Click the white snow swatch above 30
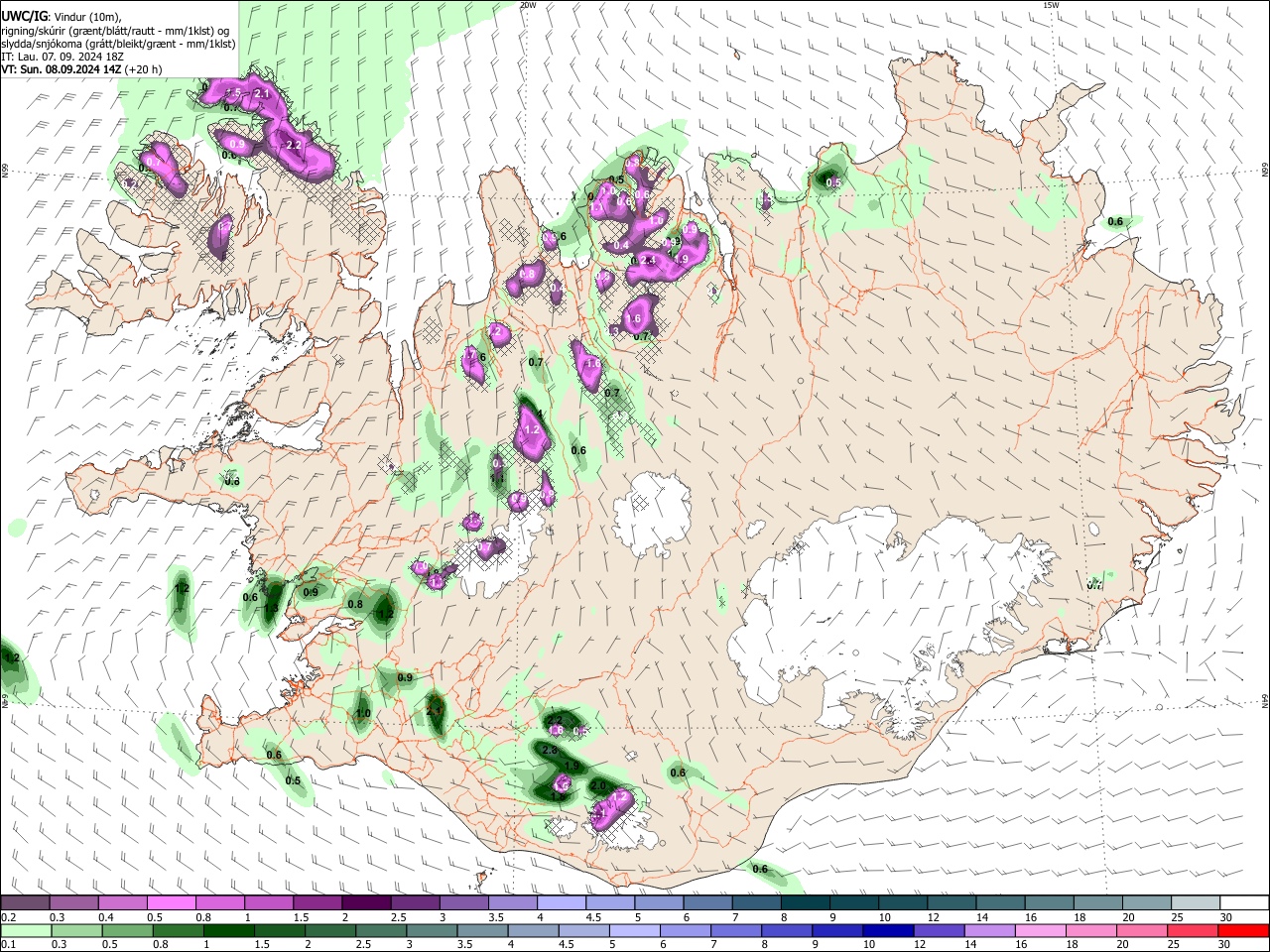This screenshot has width=1270, height=952. (1244, 903)
